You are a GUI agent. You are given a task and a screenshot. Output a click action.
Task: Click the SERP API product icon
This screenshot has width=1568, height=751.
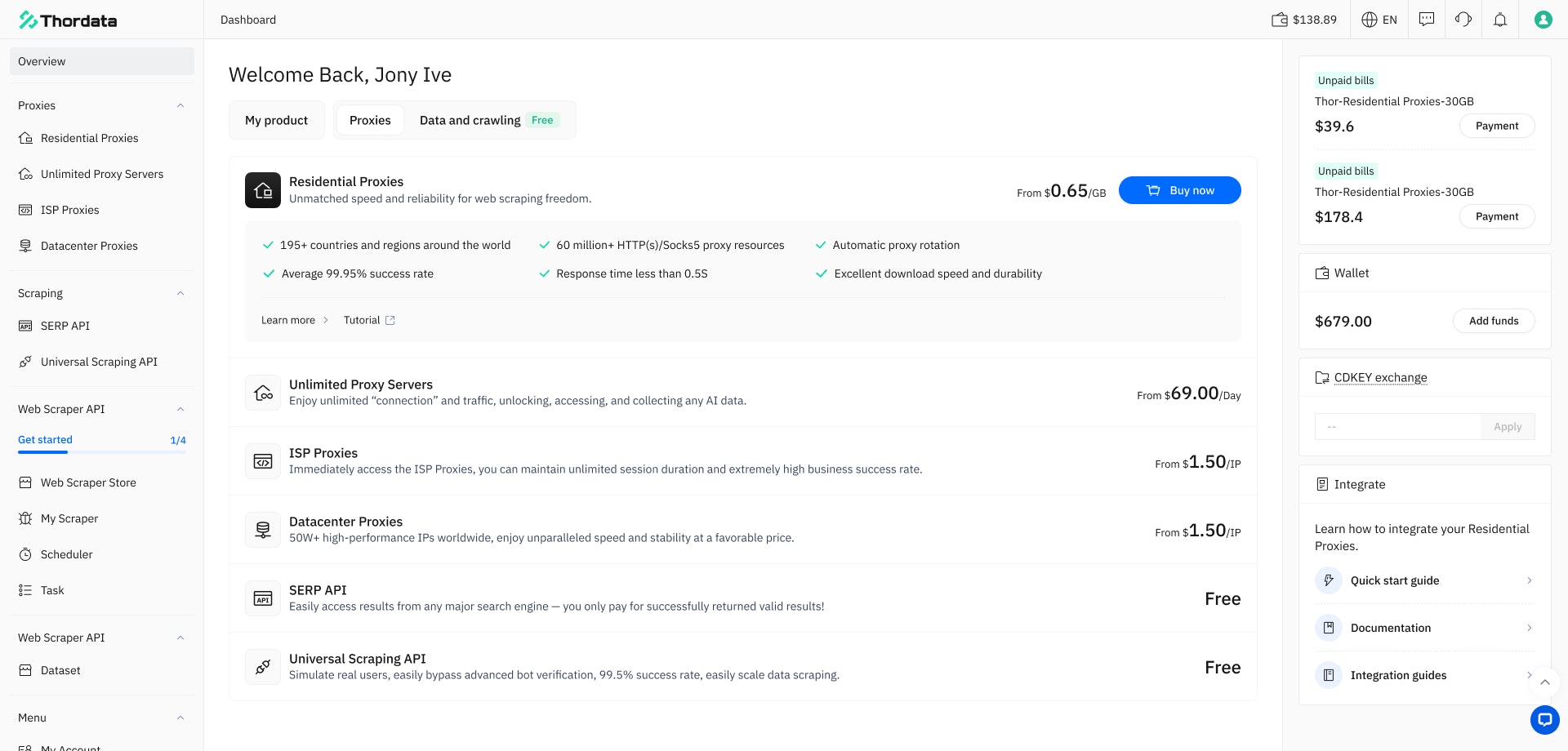coord(263,598)
